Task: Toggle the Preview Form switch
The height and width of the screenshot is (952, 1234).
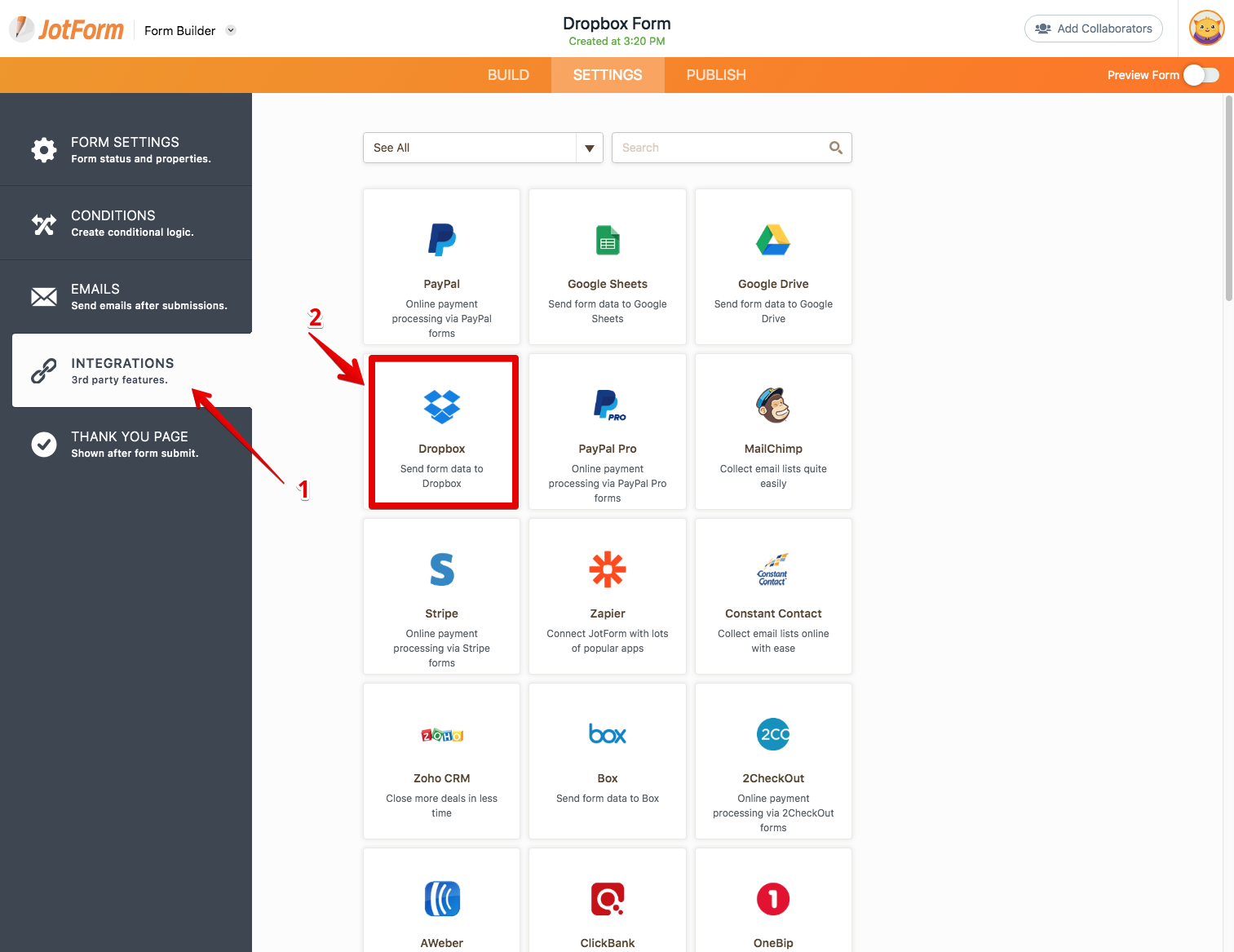Action: coord(1201,75)
